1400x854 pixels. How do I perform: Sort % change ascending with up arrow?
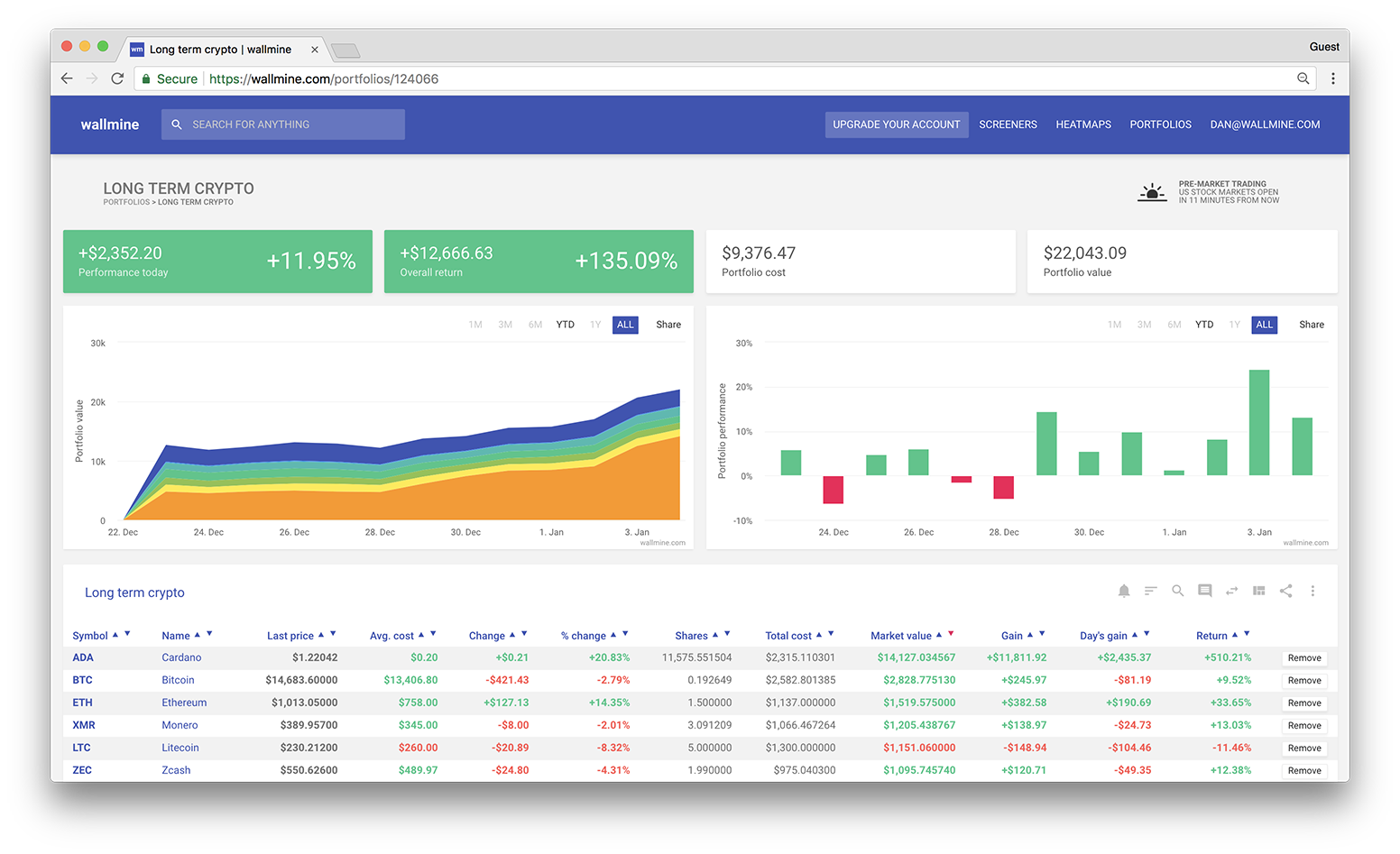pos(613,635)
